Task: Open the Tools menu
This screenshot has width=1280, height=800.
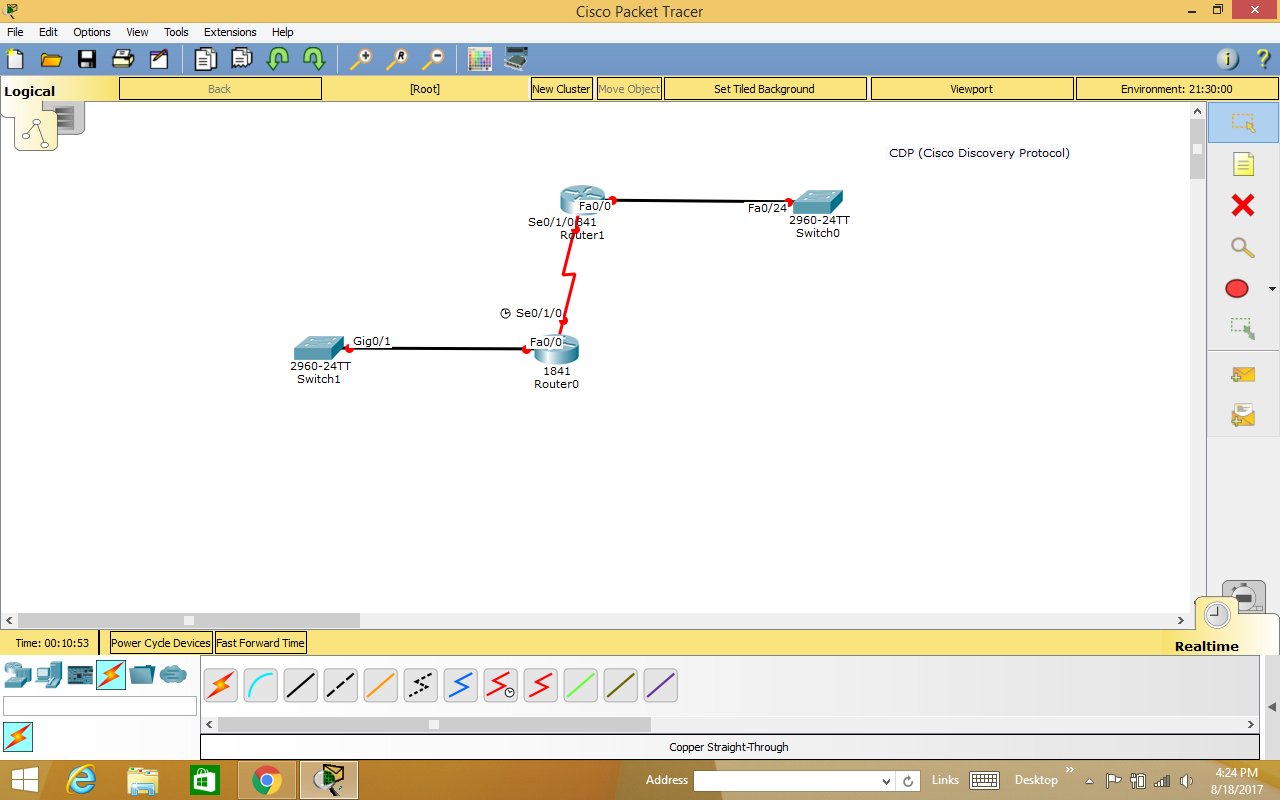Action: click(176, 32)
